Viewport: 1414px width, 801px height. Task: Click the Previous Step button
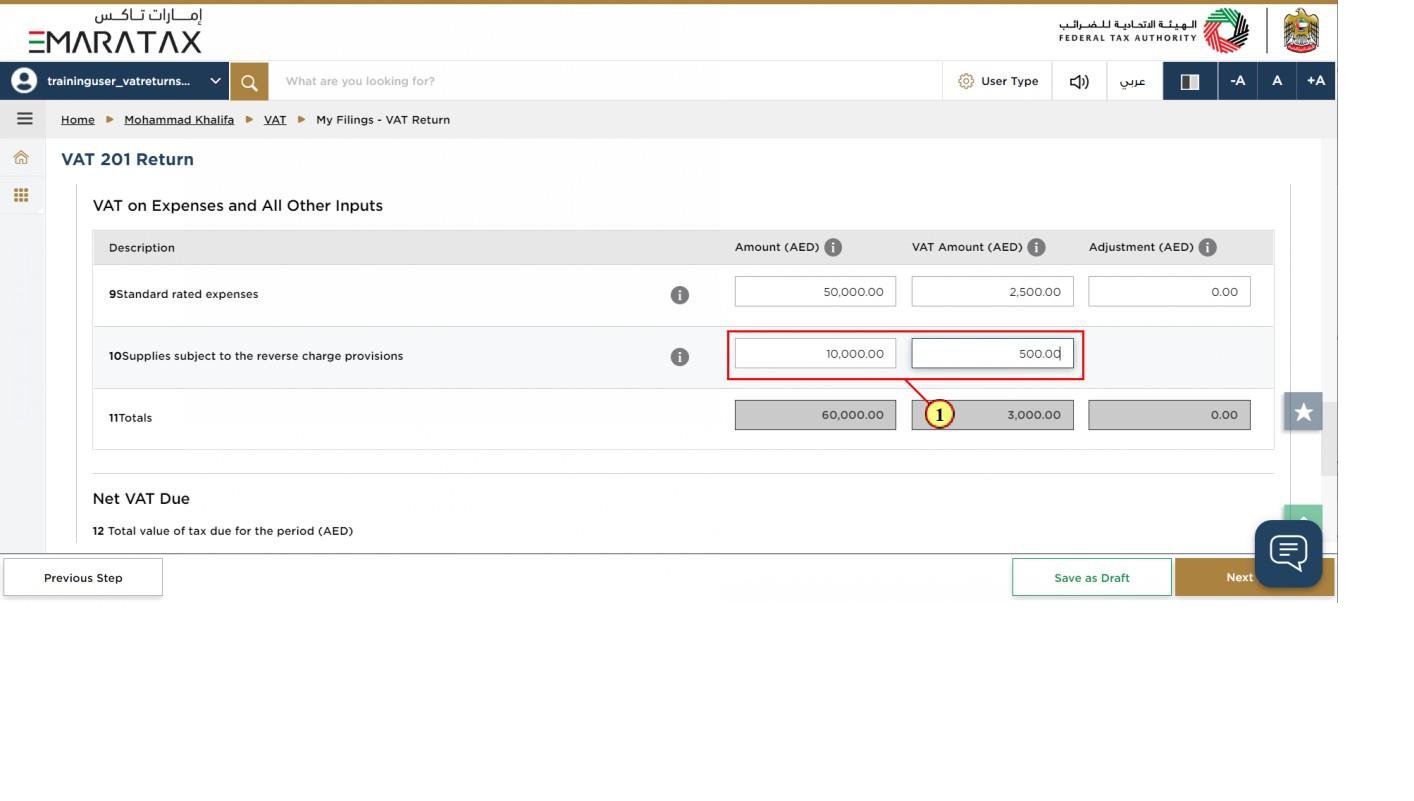pyautogui.click(x=83, y=577)
